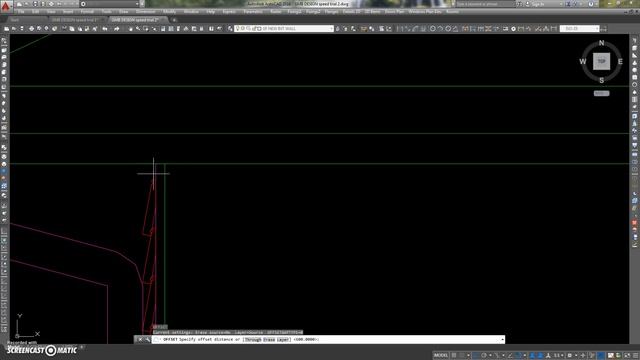640x360 pixels.
Task: Click the command line close X icon
Action: click(x=140, y=339)
